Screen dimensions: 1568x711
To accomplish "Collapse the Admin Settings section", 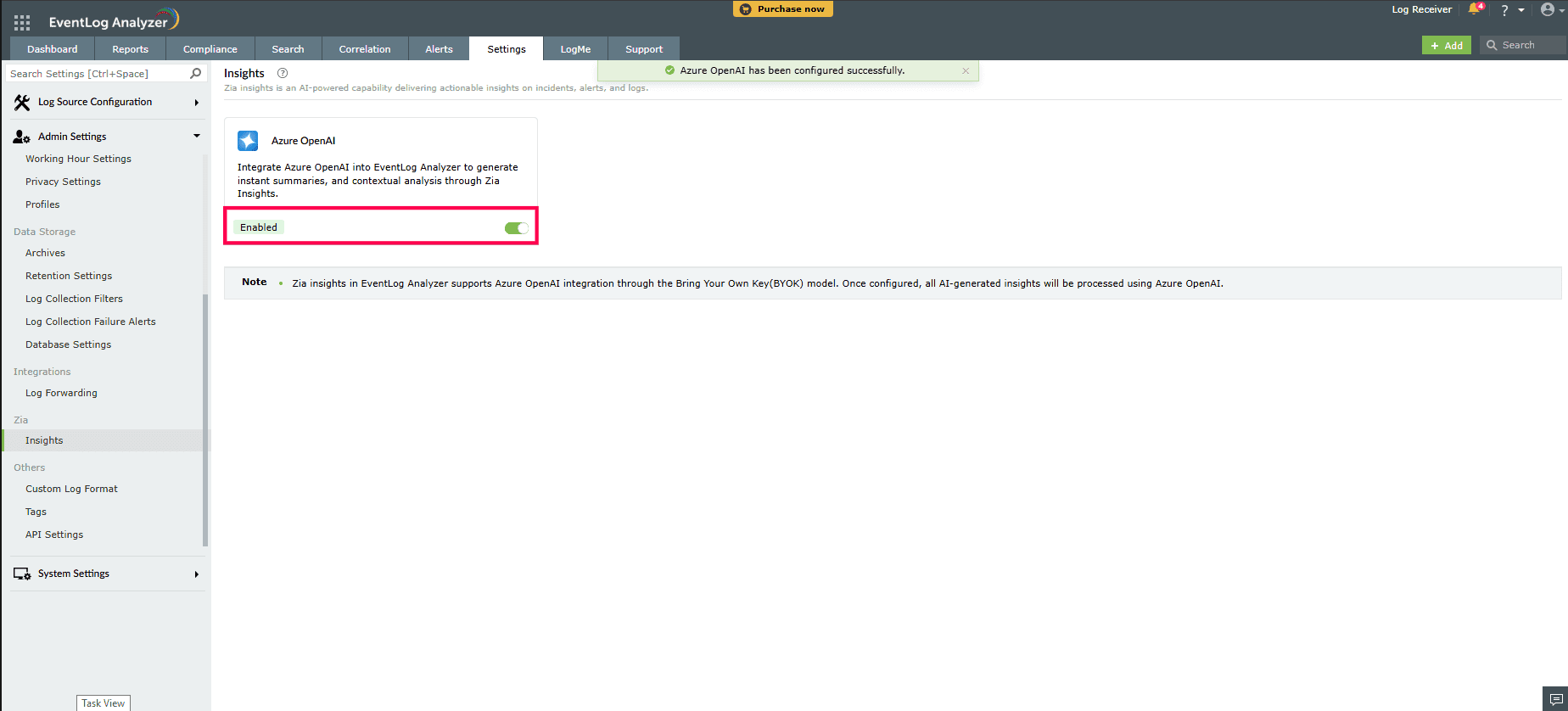I will (197, 136).
